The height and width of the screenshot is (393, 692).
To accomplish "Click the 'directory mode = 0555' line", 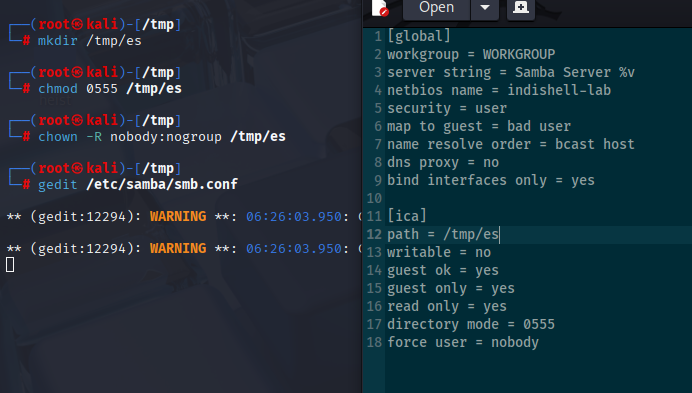I will pos(471,325).
